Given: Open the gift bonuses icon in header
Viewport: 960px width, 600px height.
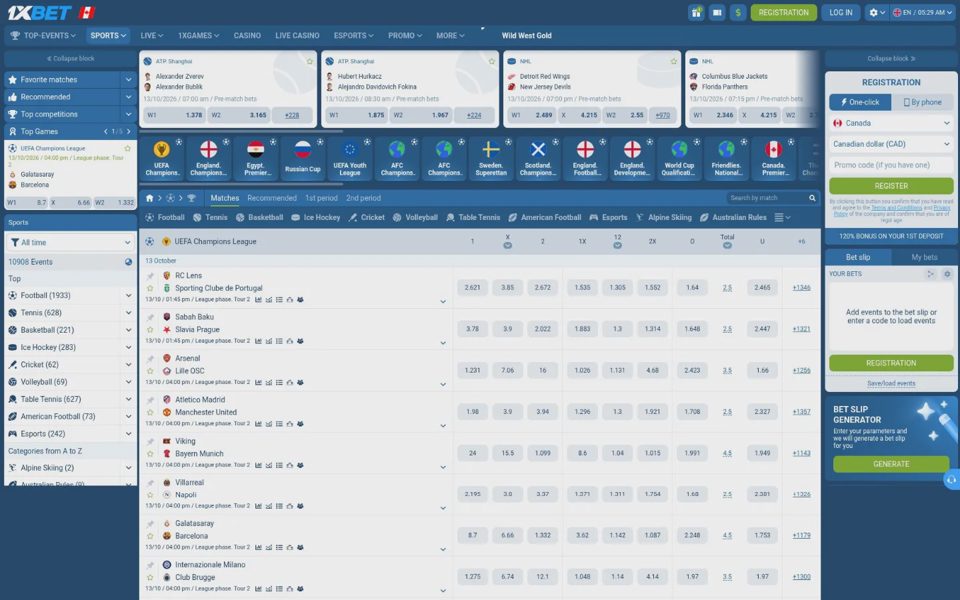Looking at the screenshot, I should 696,12.
